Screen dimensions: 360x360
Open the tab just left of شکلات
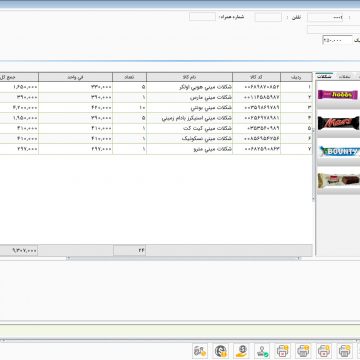[x=345, y=77]
